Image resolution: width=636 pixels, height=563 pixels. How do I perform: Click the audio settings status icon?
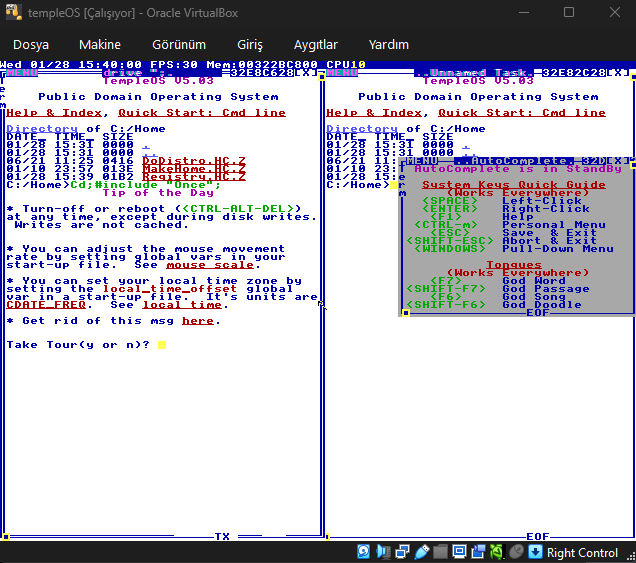[x=383, y=552]
